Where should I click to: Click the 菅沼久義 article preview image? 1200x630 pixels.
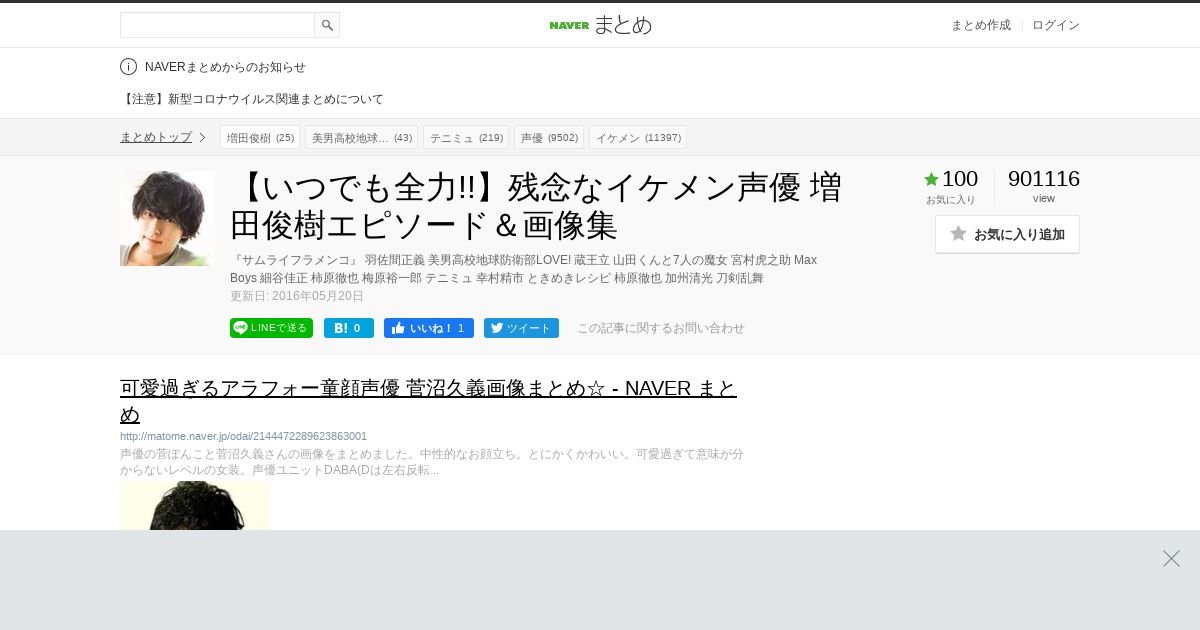195,506
